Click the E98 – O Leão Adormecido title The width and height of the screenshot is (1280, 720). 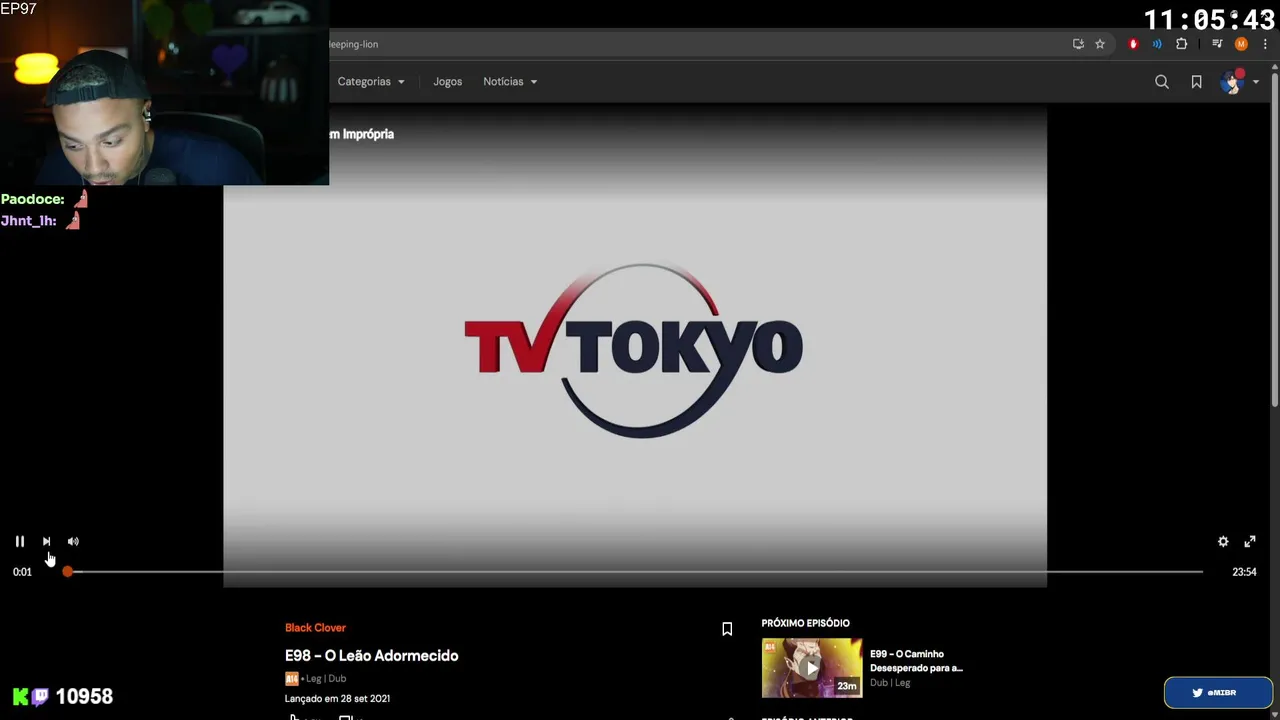point(371,656)
